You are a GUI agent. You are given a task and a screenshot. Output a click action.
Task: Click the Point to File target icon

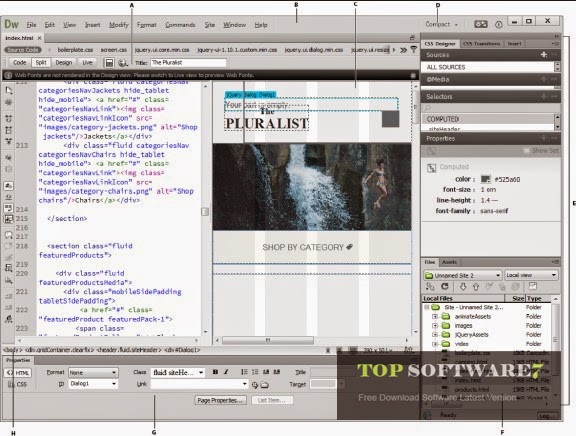[255, 385]
